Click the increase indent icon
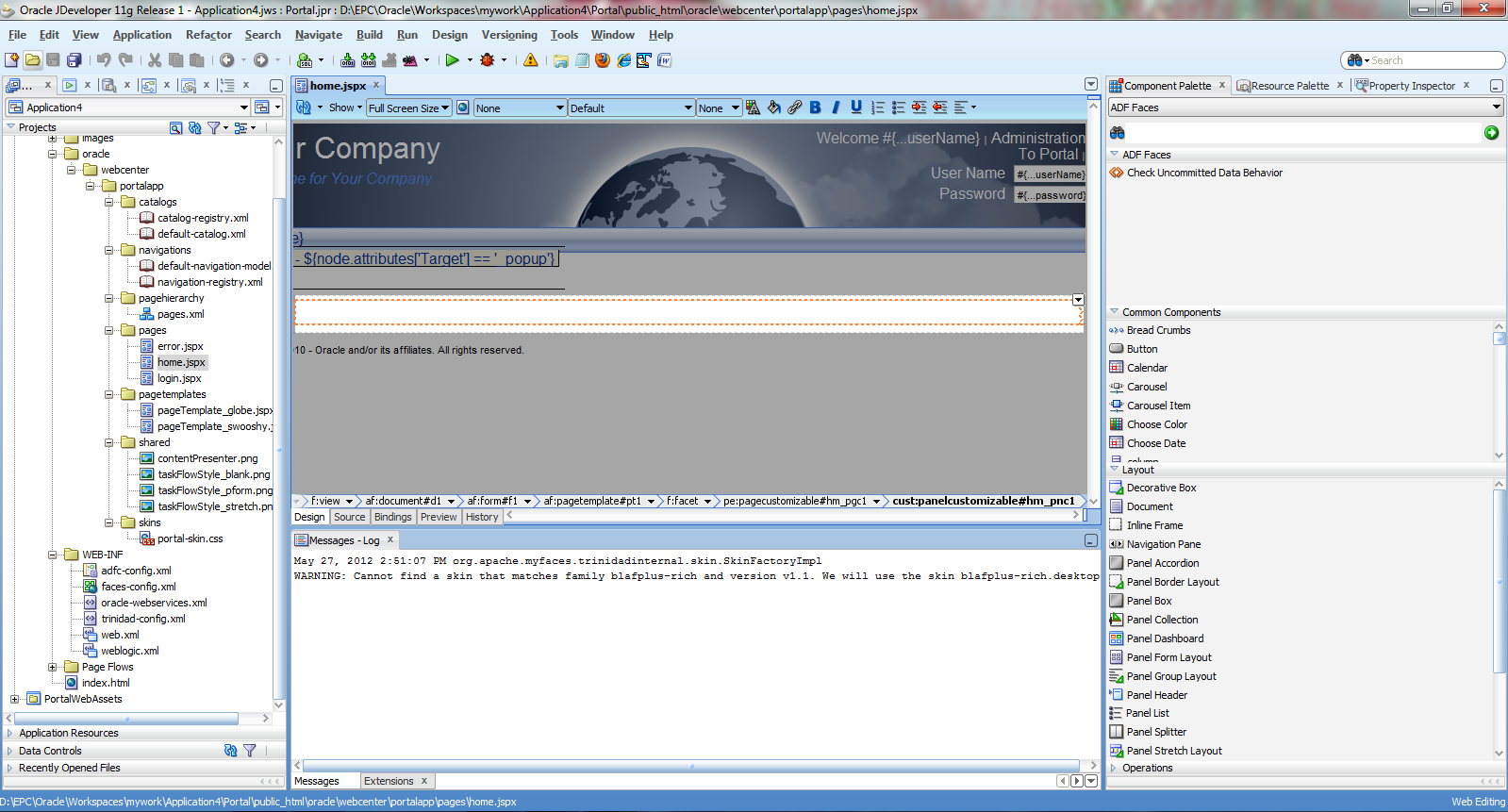This screenshot has width=1508, height=812. point(920,108)
